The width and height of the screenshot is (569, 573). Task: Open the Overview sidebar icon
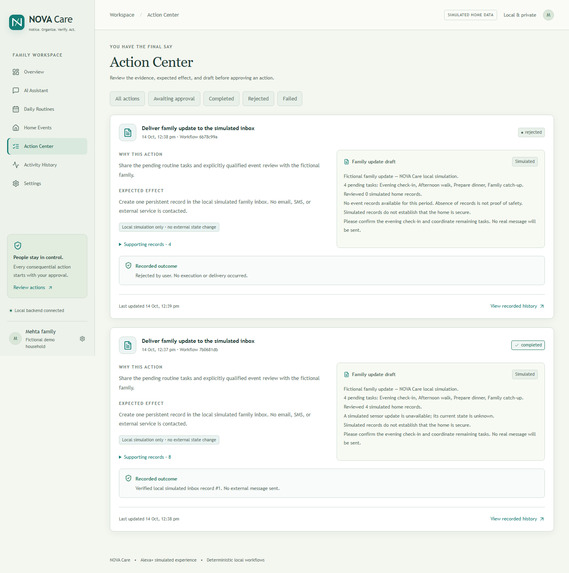coord(16,72)
